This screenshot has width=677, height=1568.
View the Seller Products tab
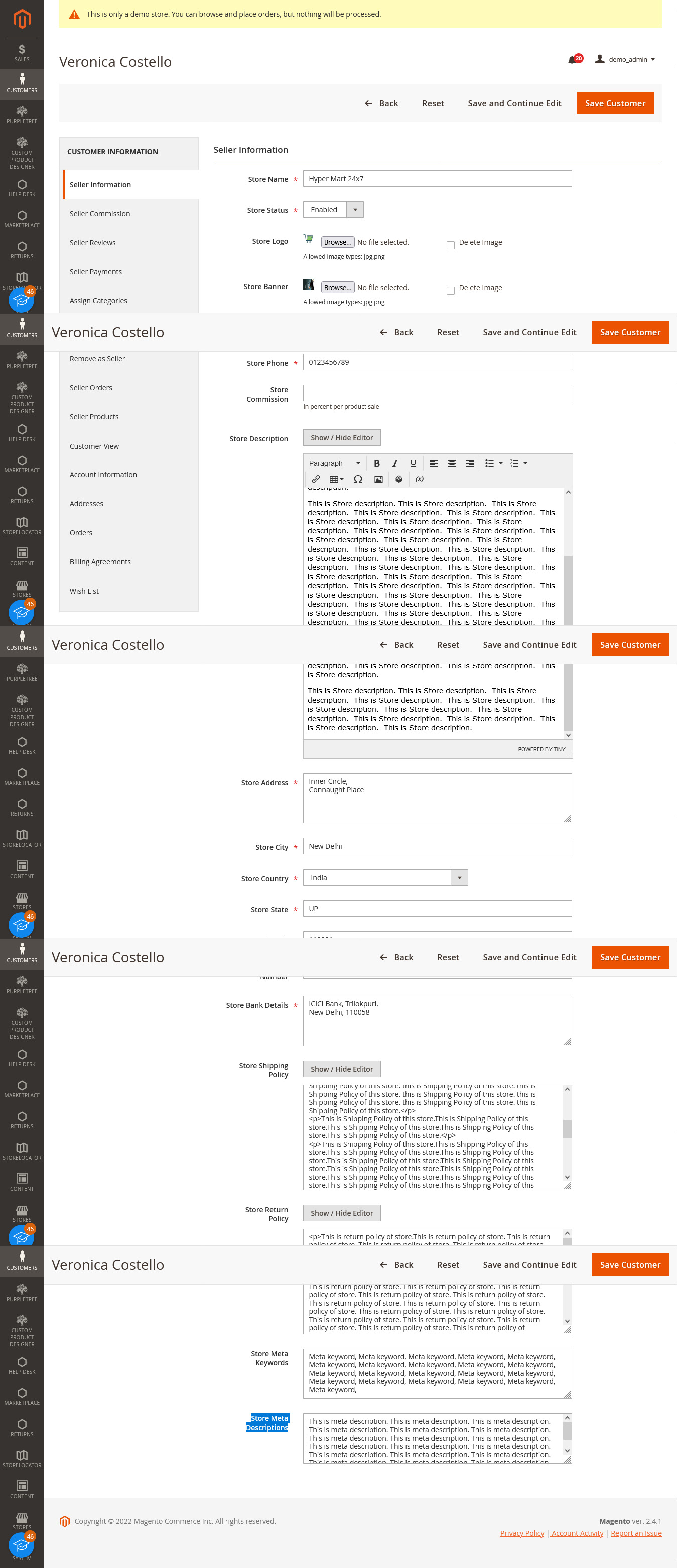(x=129, y=417)
